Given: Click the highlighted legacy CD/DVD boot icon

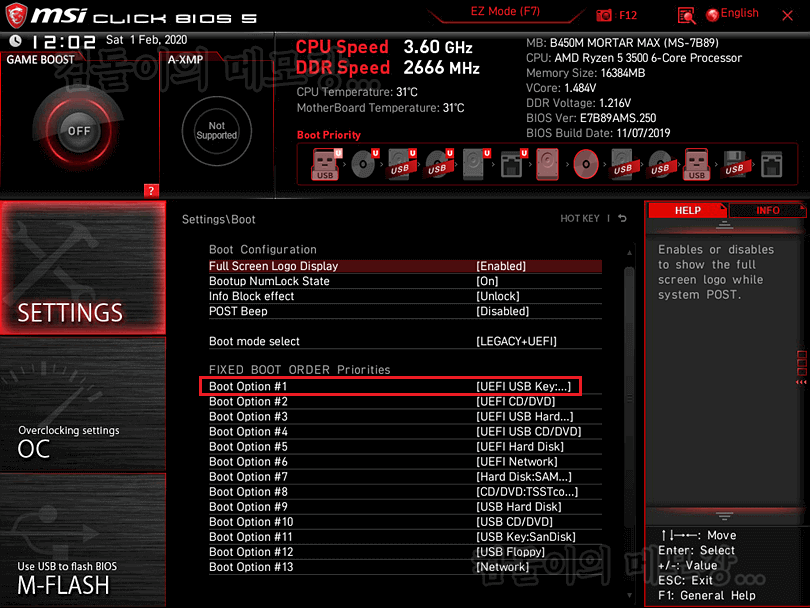Looking at the screenshot, I should coord(586,164).
